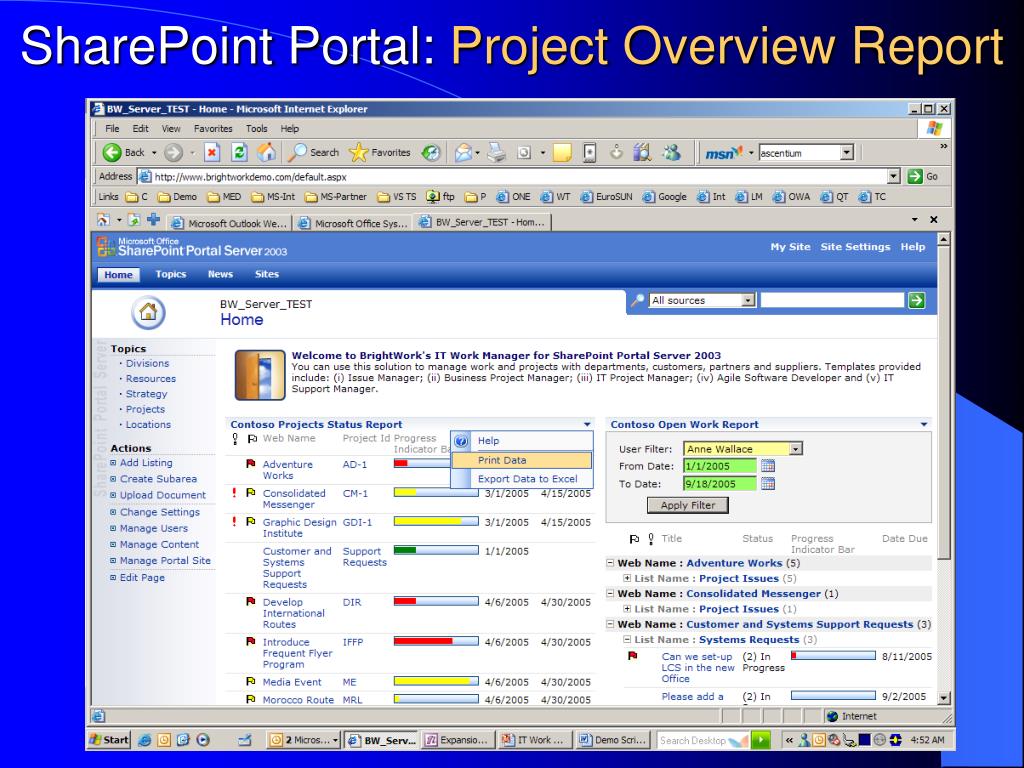Open the Site Settings link
Viewport: 1024px width, 768px height.
coord(855,247)
